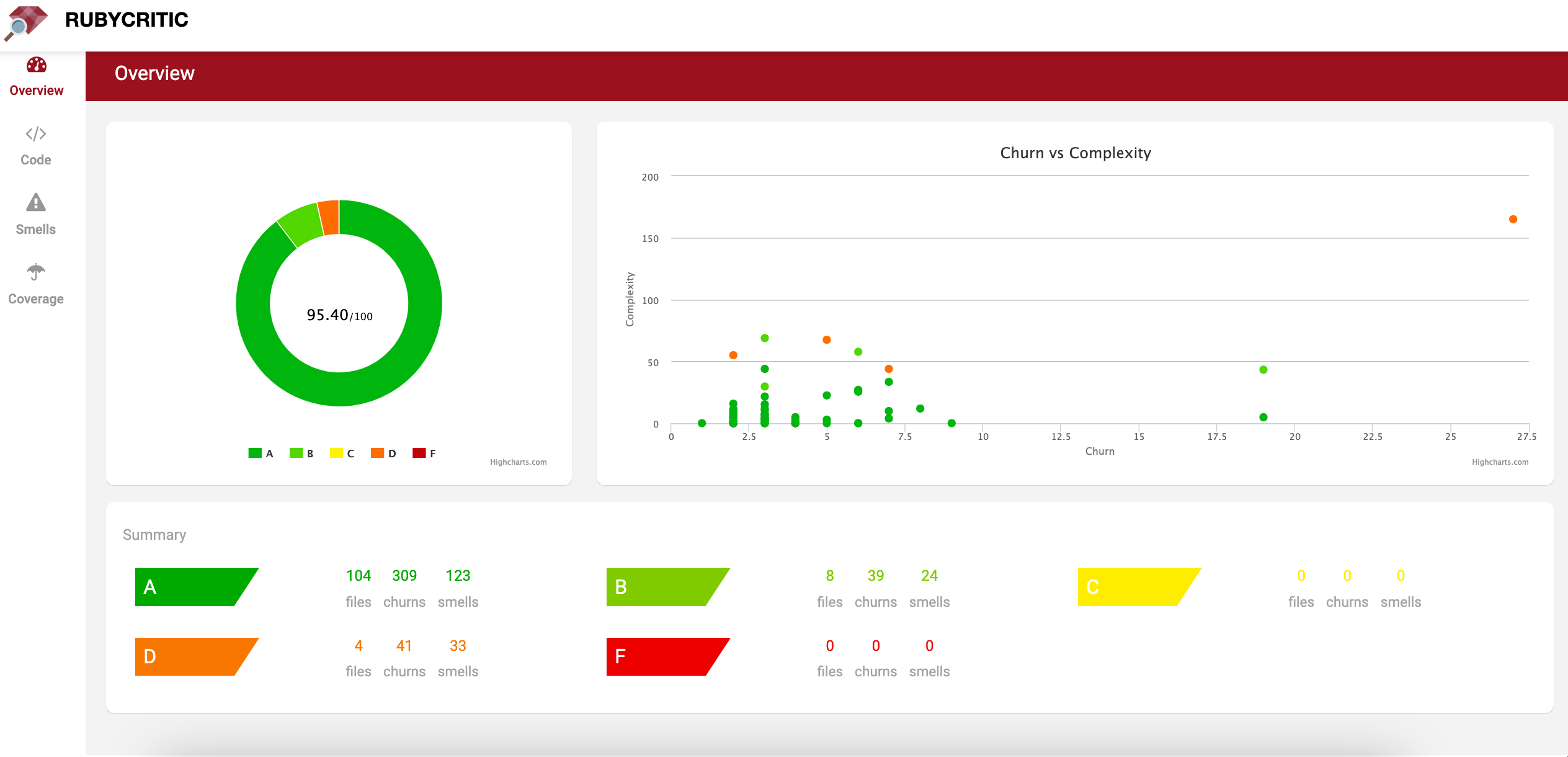Open the Smells warning triangle icon
This screenshot has height=757, width=1568.
[36, 202]
